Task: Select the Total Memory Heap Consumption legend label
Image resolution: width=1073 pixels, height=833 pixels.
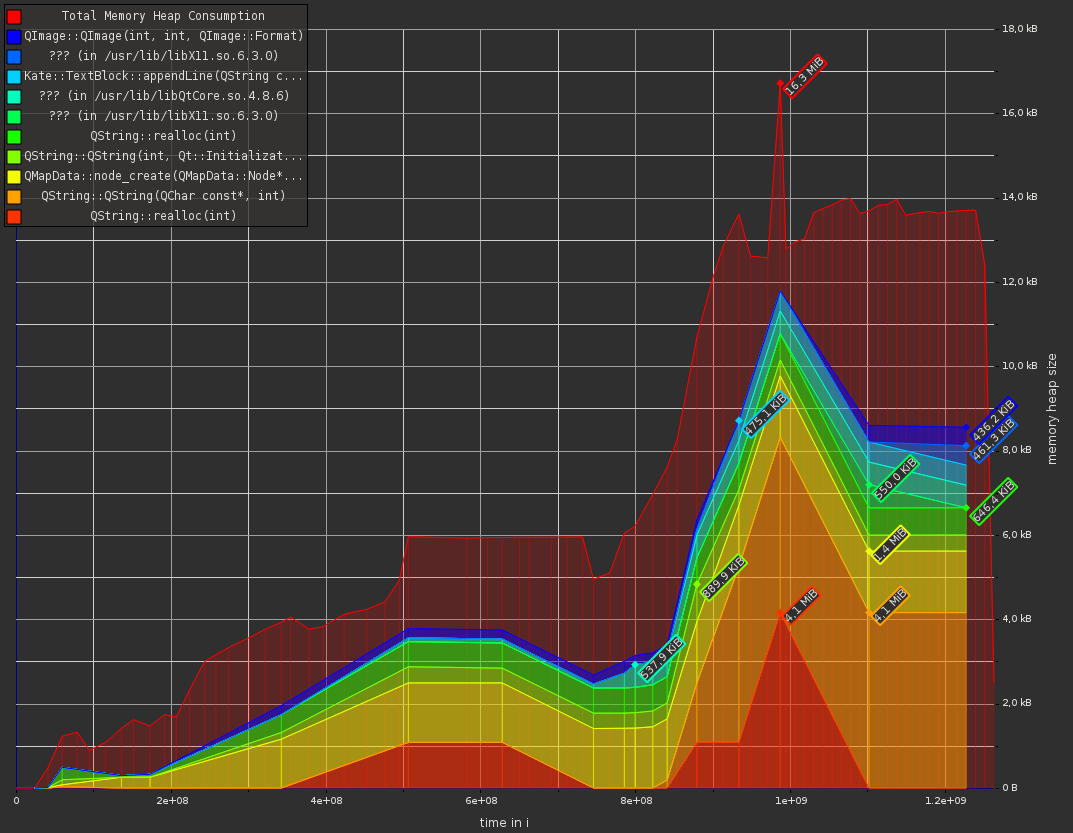Action: [163, 17]
